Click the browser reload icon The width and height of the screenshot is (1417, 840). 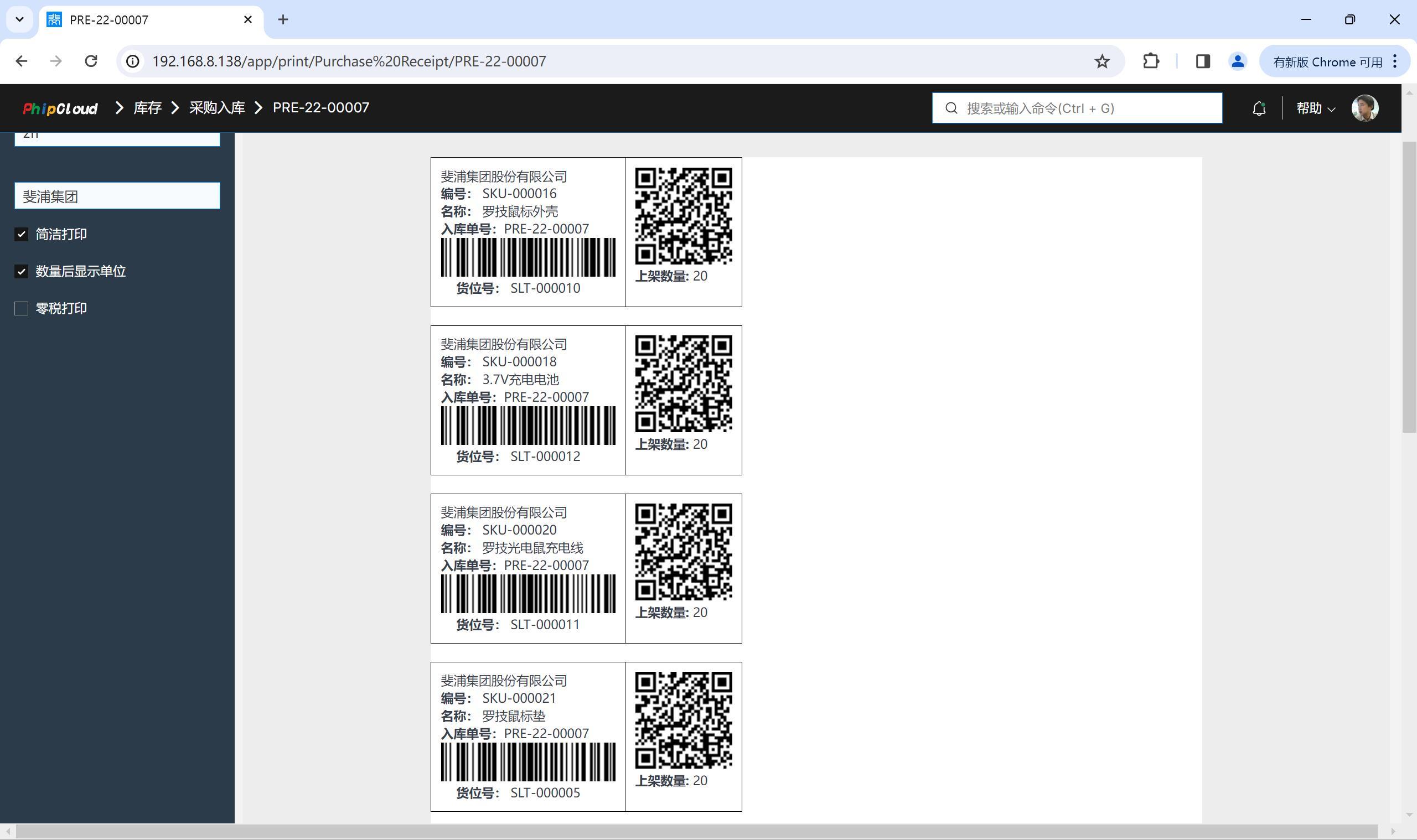(x=91, y=61)
